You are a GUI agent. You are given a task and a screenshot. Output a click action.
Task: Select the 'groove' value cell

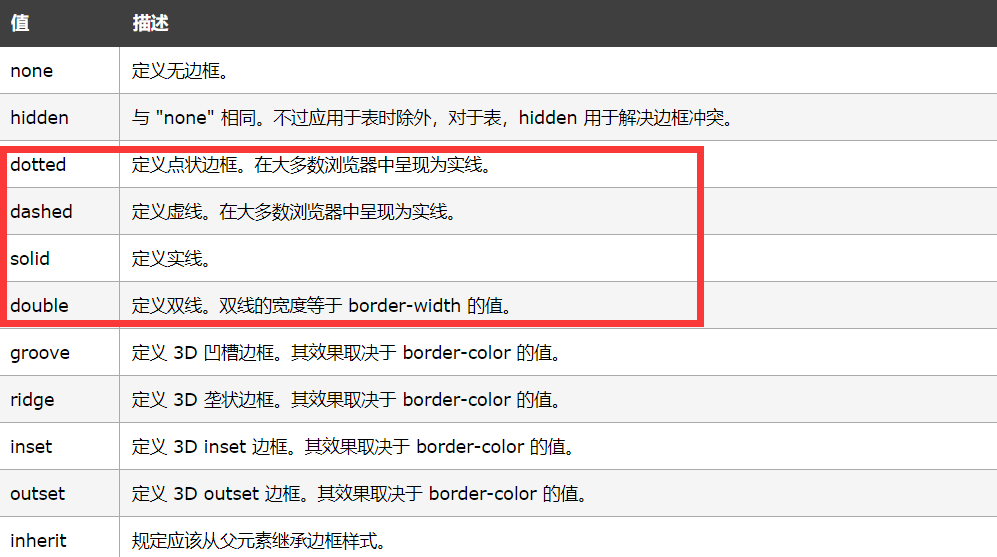click(59, 353)
